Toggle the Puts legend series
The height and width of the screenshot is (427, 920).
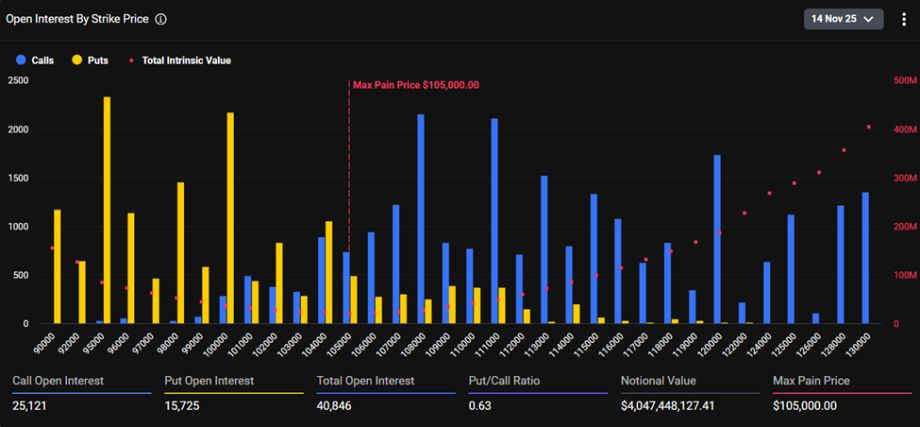(x=98, y=61)
